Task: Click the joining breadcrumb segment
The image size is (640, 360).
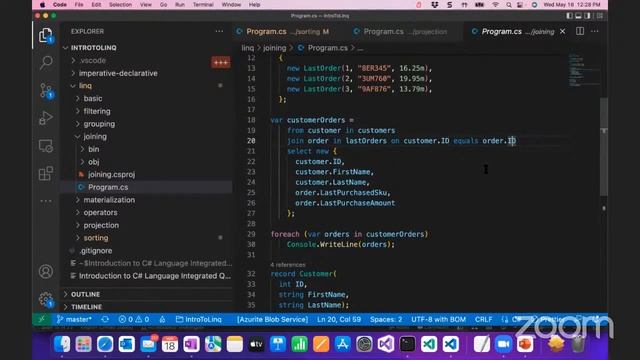Action: 274,48
